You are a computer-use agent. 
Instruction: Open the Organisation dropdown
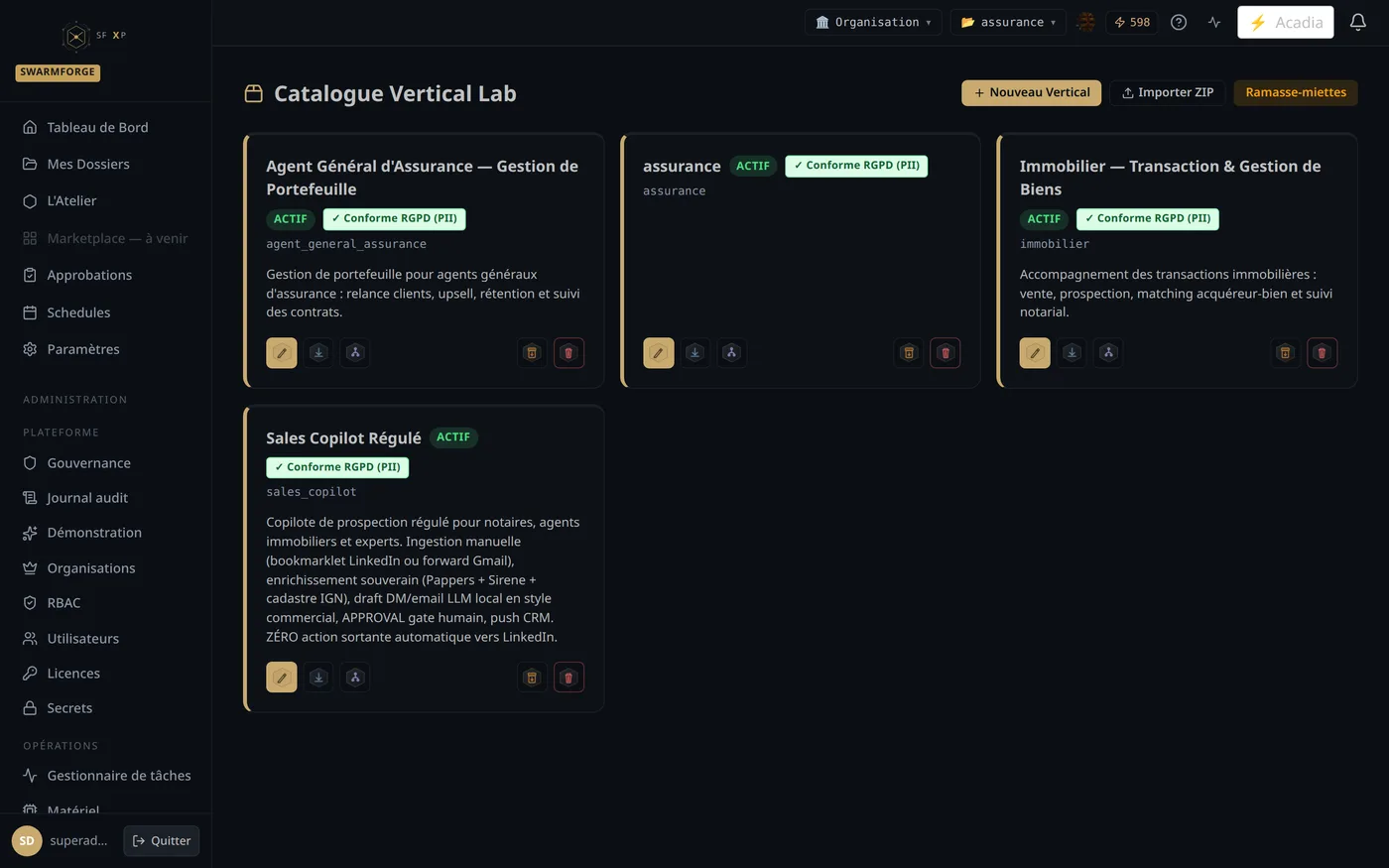(873, 22)
